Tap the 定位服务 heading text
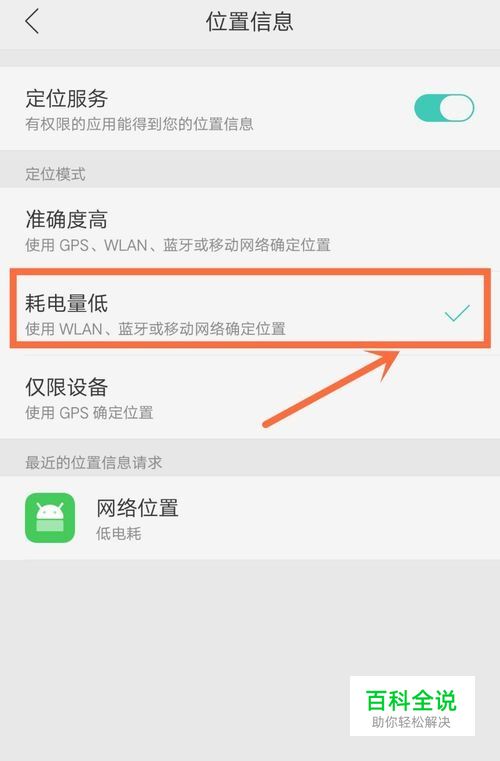Screen dimensions: 500x761 67,99
